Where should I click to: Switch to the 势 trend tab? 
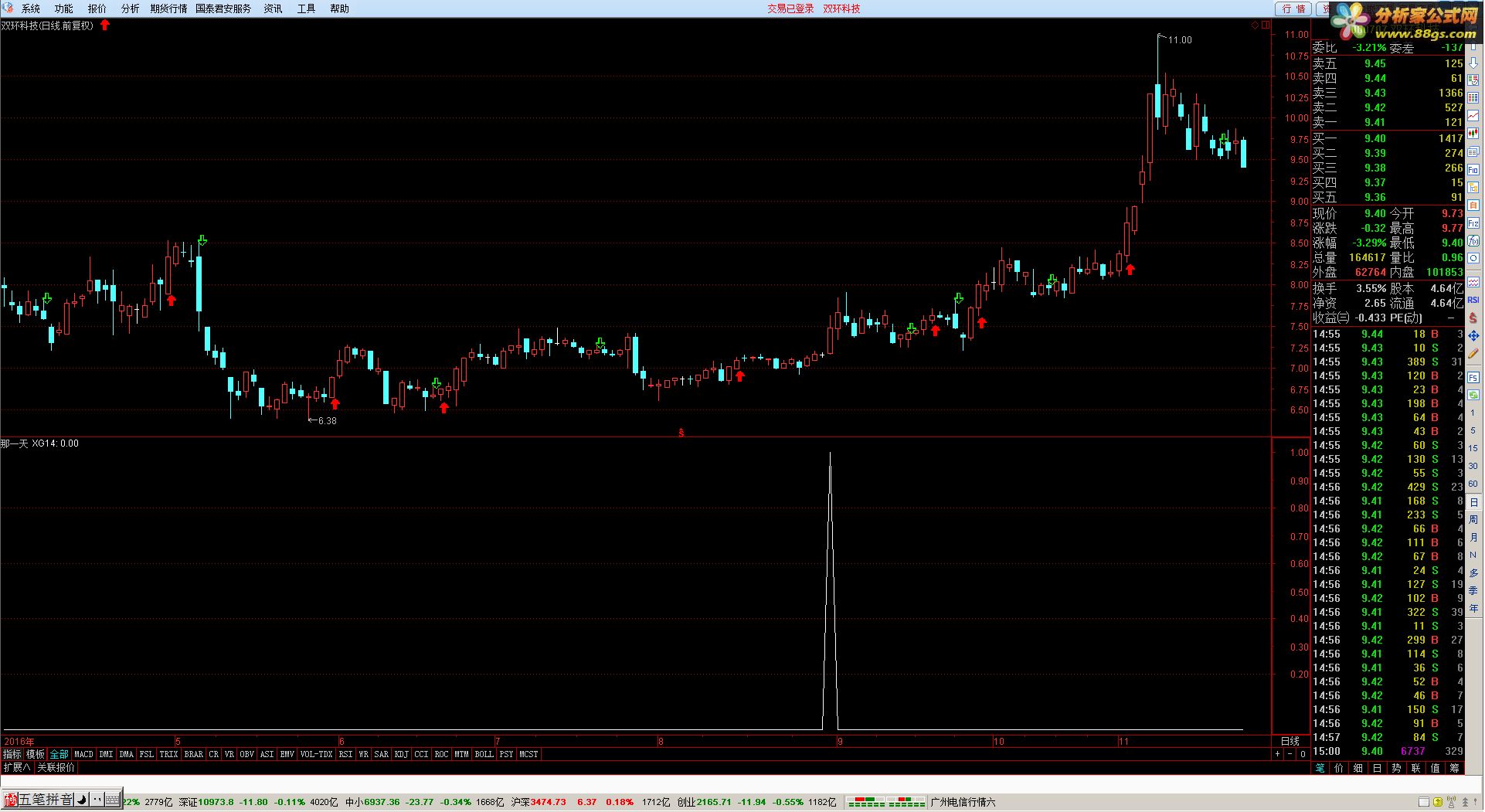[x=1396, y=767]
